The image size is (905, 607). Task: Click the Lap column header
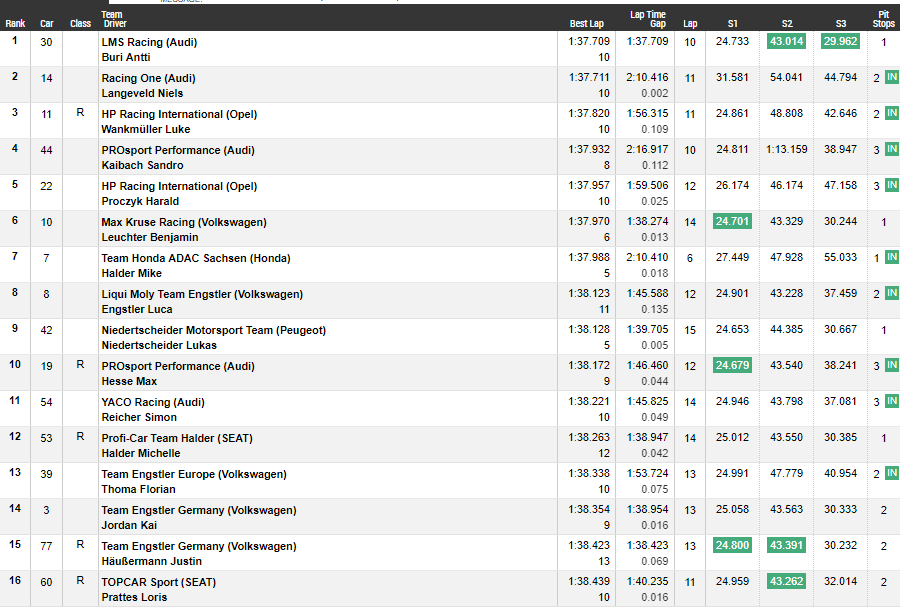690,24
